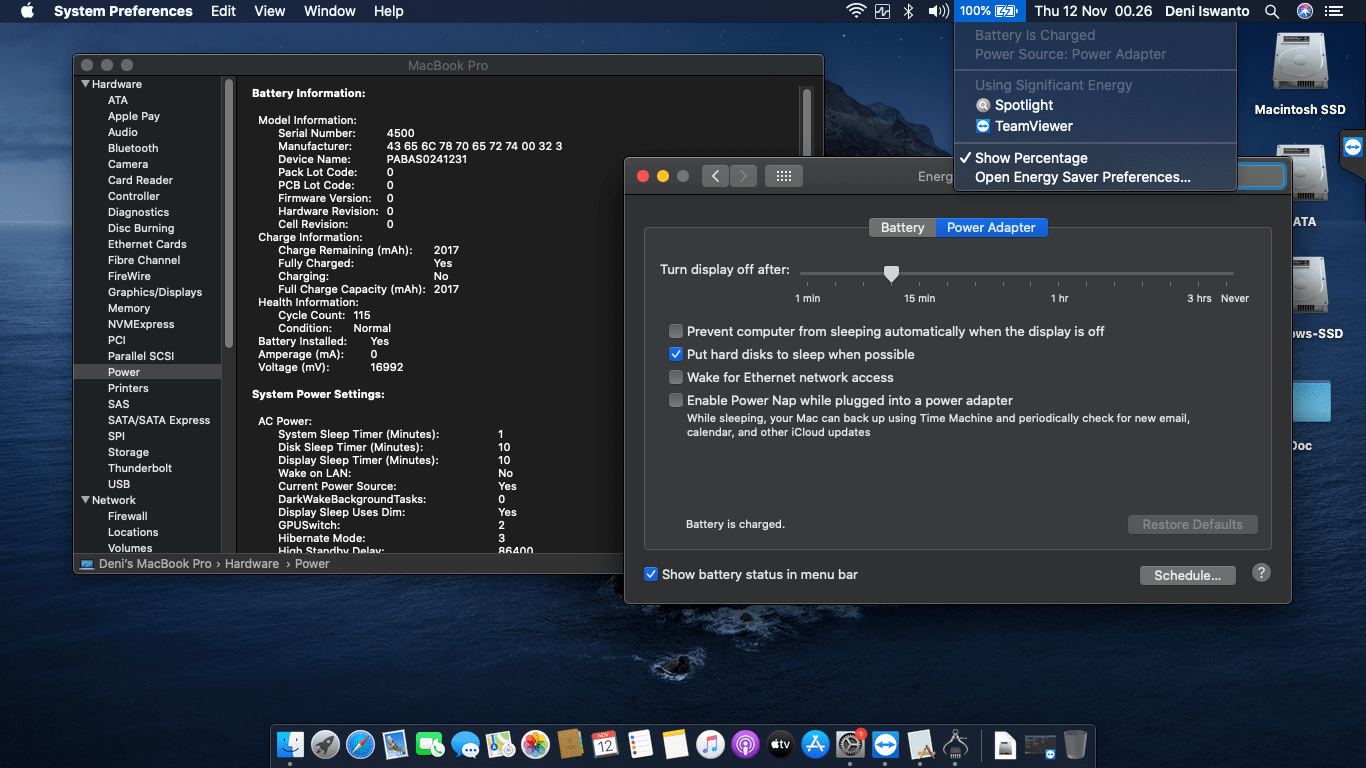Open the Apple menu

[x=27, y=11]
